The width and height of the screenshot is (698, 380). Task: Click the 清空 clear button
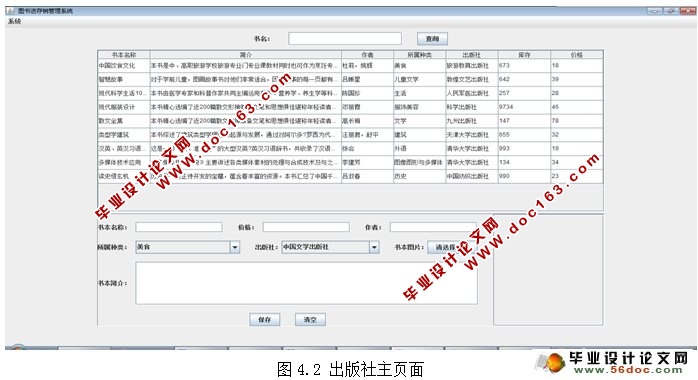(x=310, y=319)
